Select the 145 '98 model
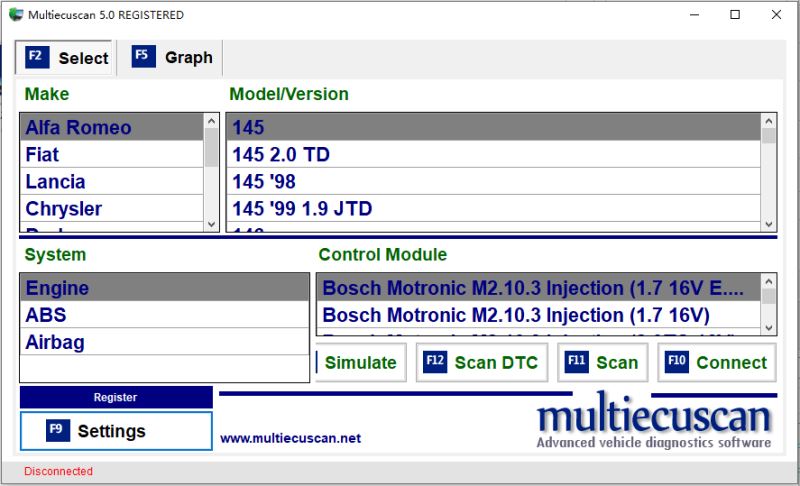800x486 pixels. (x=493, y=182)
